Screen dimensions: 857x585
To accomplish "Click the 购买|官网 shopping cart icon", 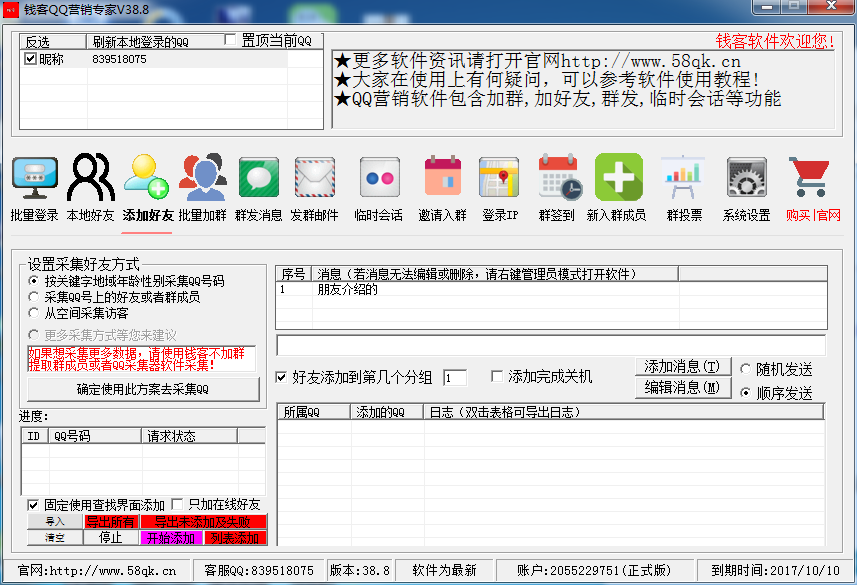I will (809, 177).
